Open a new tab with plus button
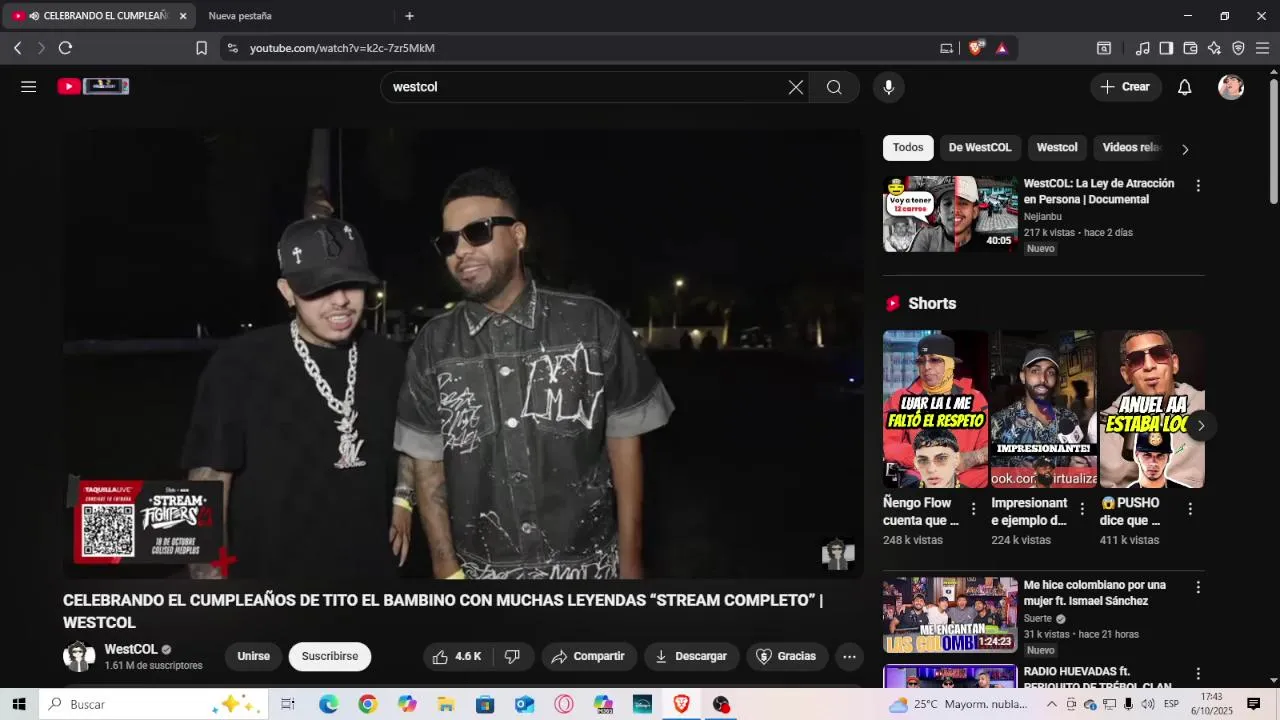This screenshot has width=1280, height=720. click(409, 16)
